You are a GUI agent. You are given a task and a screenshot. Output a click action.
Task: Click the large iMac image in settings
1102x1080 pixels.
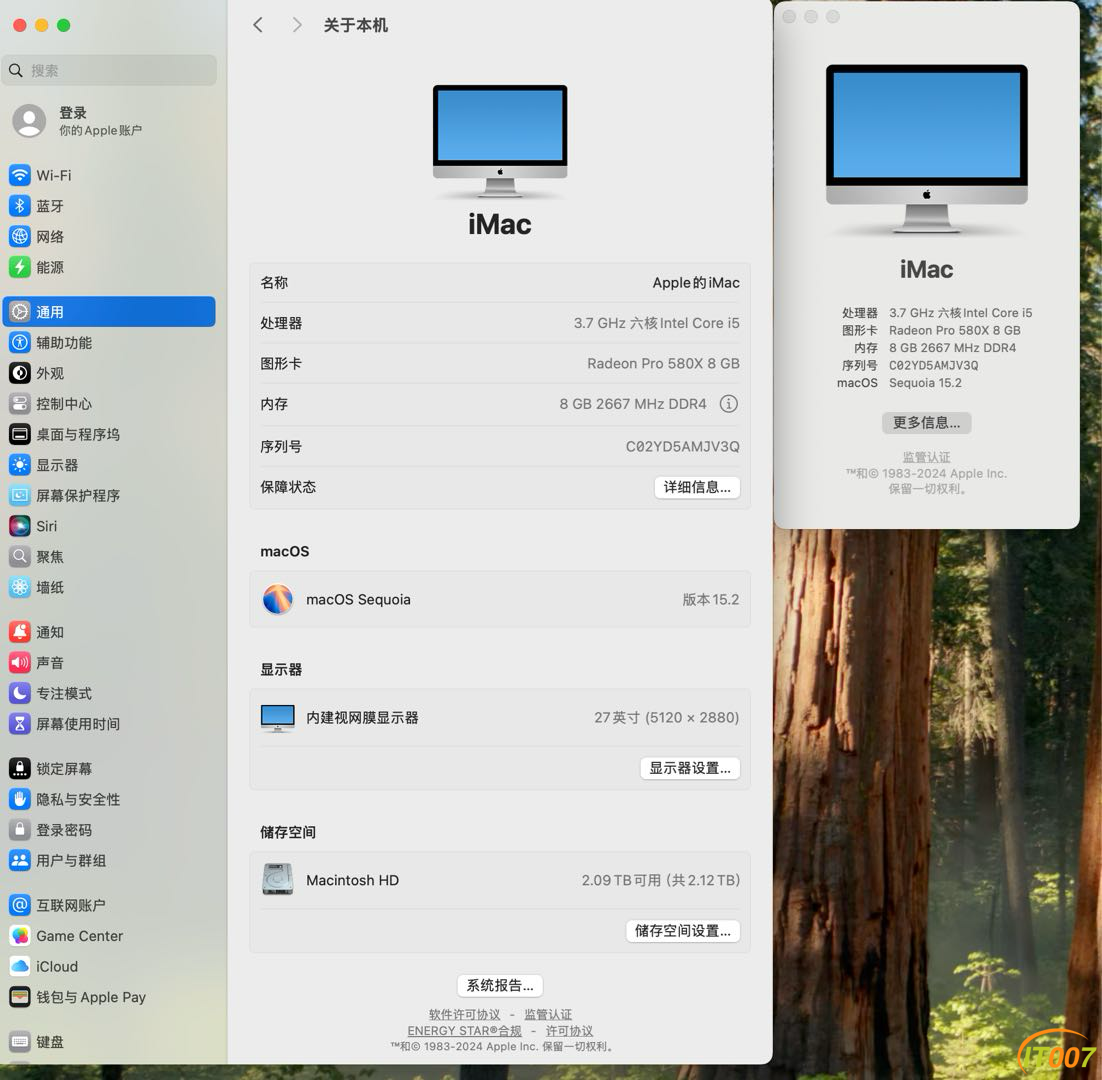tap(500, 141)
